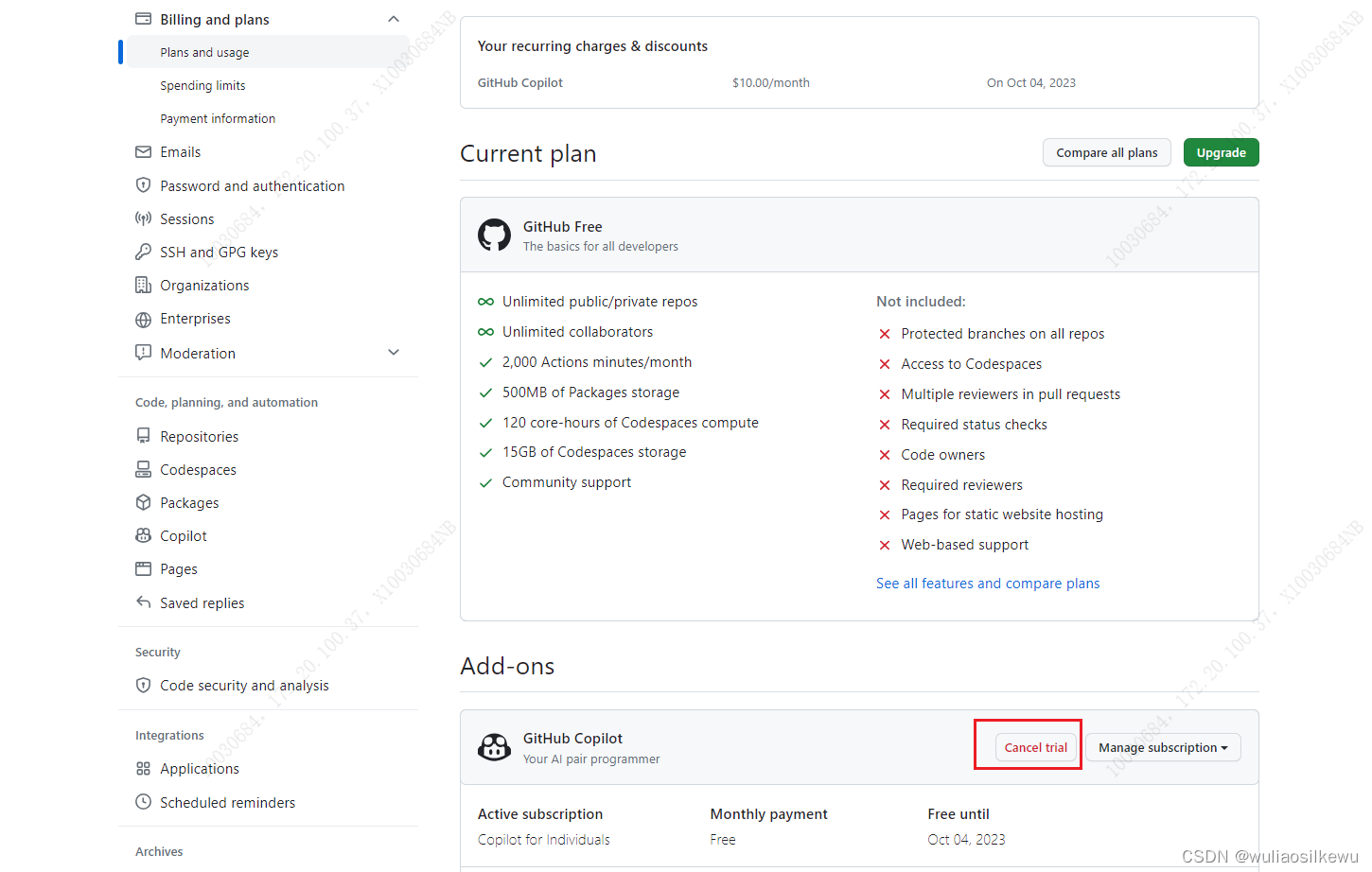1372x872 pixels.
Task: Open Enterprises settings
Action: pyautogui.click(x=195, y=319)
